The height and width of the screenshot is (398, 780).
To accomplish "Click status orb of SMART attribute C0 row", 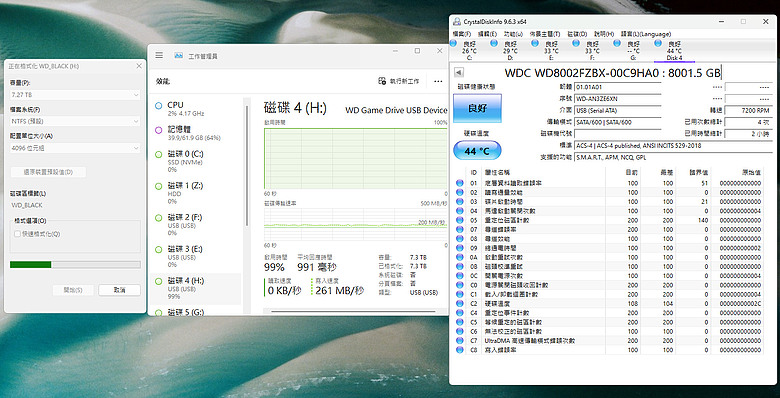I will [x=460, y=285].
